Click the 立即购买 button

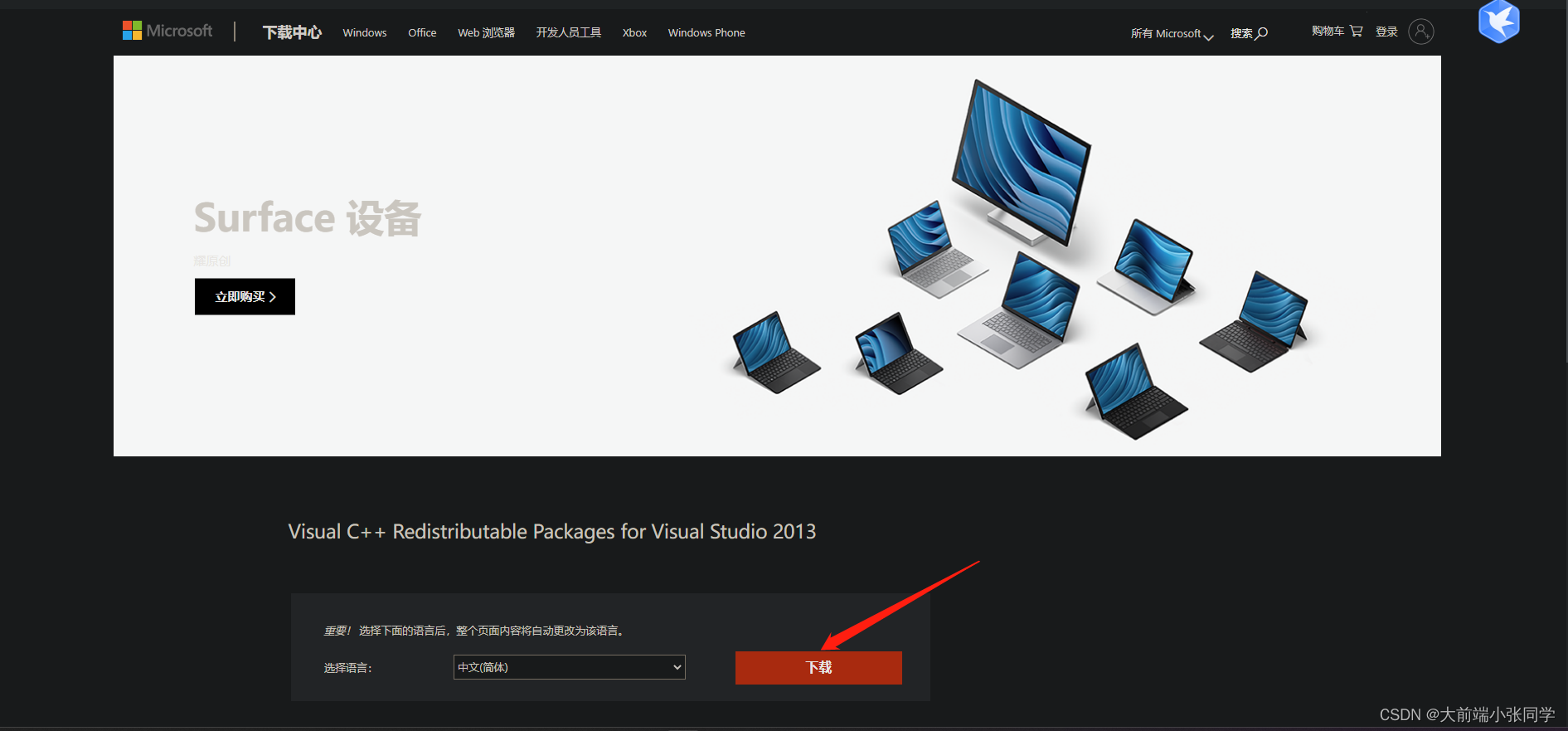click(245, 296)
